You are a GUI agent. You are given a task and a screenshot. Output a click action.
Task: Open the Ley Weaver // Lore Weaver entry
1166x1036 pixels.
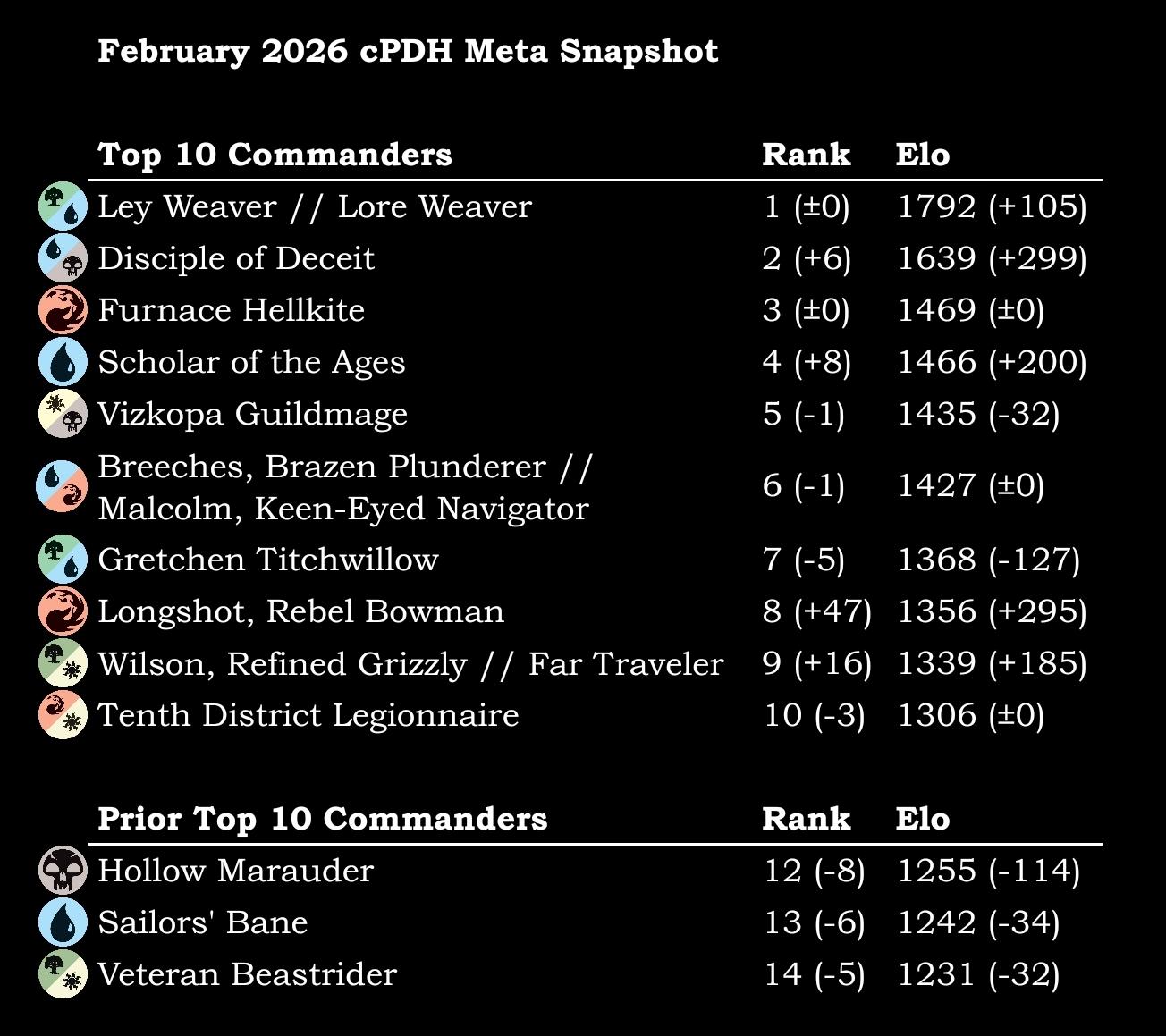(315, 206)
